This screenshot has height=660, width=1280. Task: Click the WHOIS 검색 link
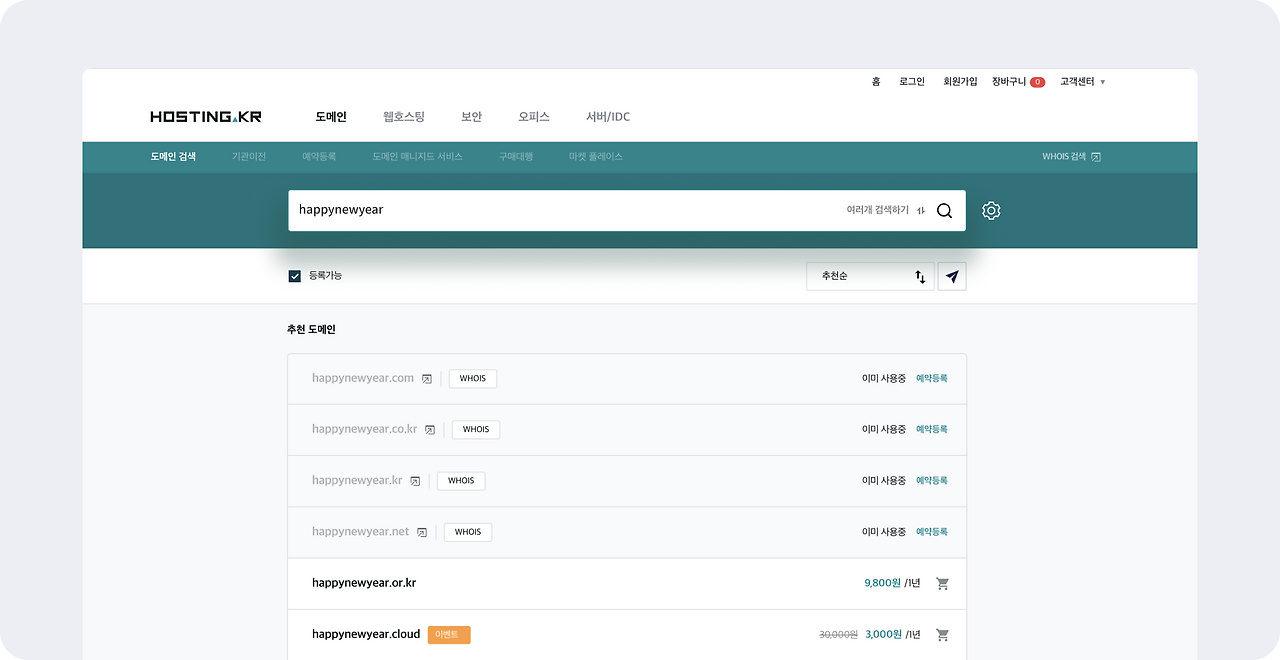click(1064, 157)
